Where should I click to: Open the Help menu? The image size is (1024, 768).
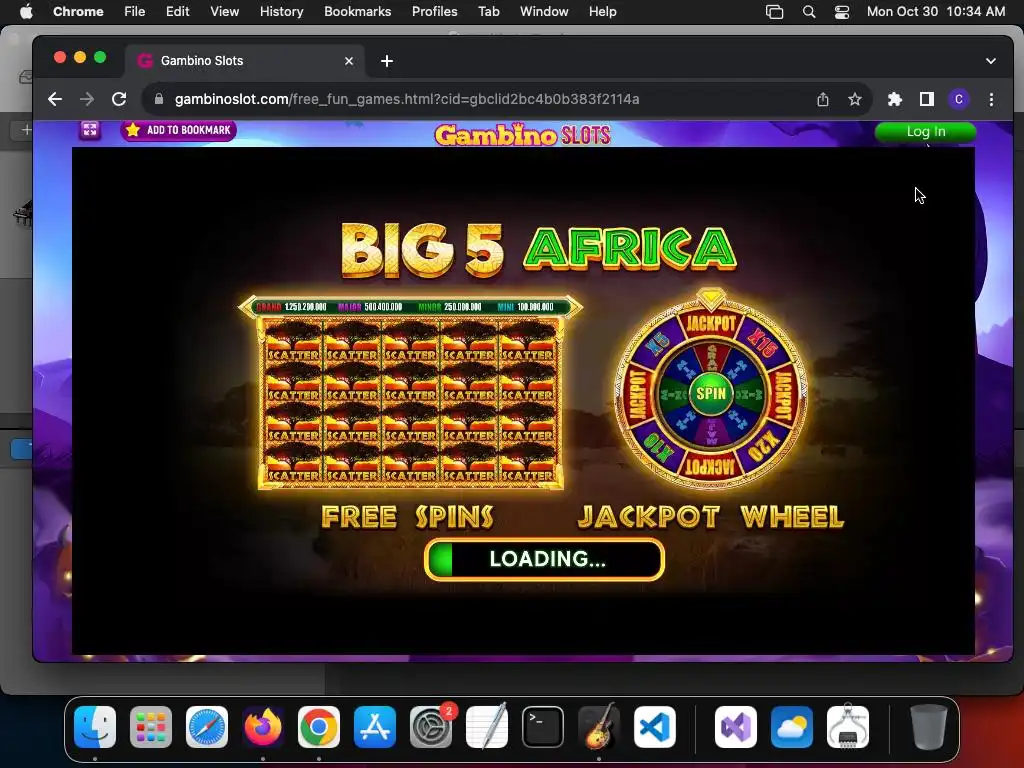point(602,11)
